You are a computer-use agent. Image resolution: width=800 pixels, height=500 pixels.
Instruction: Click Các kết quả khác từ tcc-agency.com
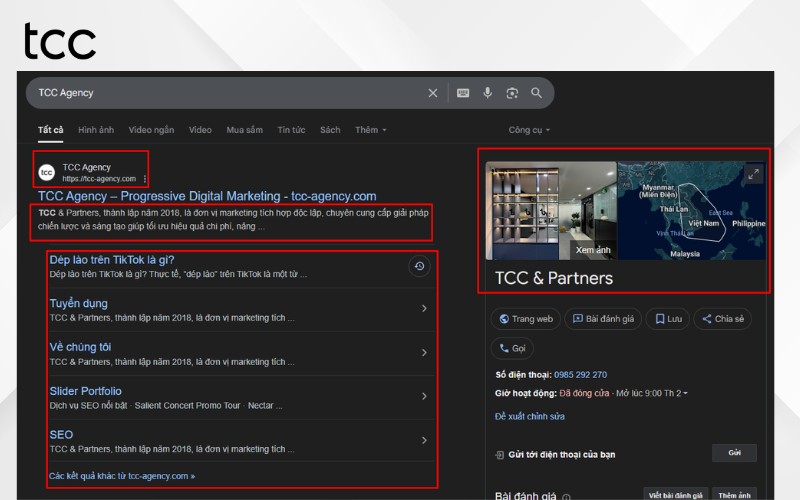tap(122, 476)
